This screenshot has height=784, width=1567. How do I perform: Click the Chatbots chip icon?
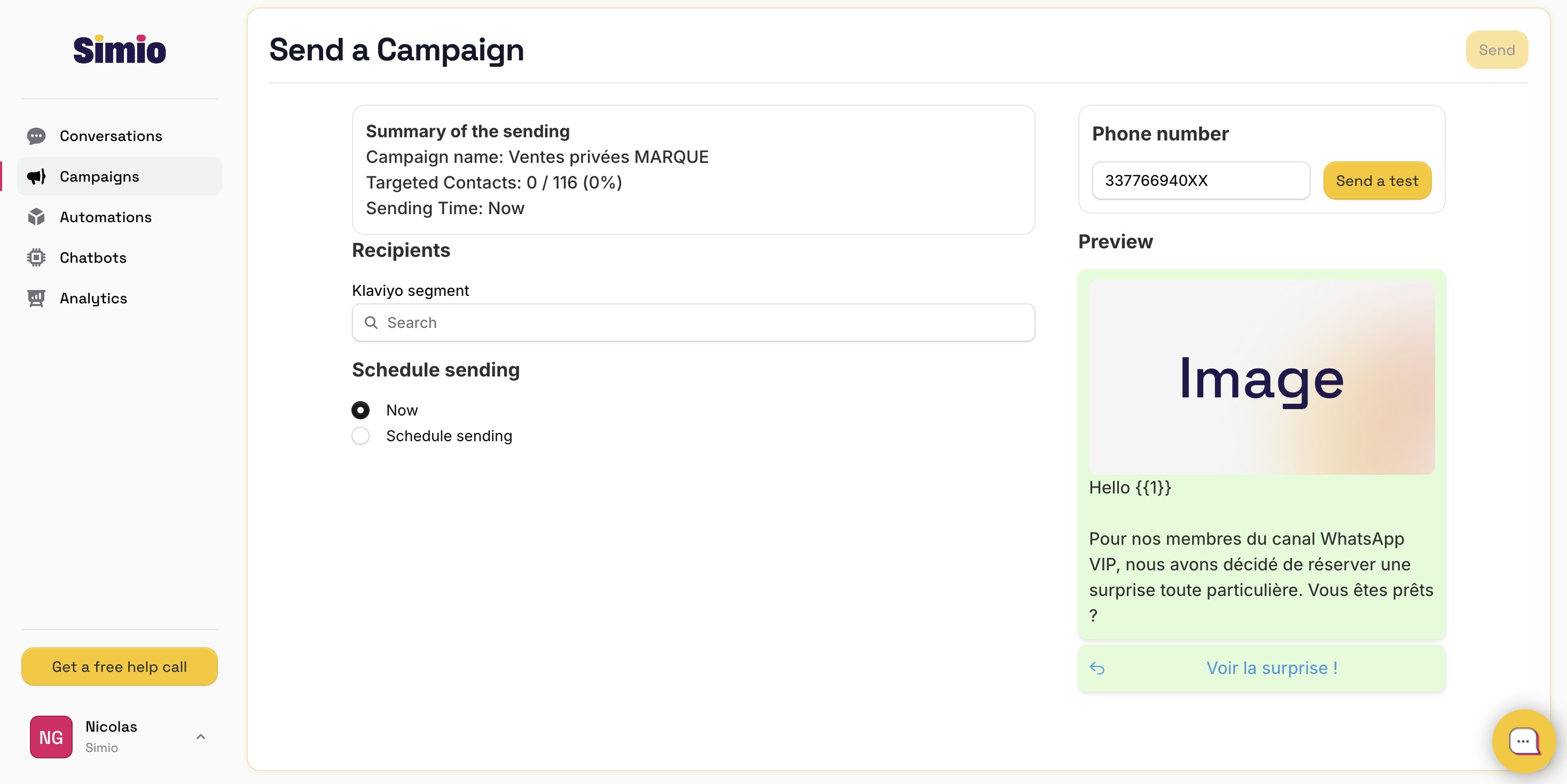click(36, 258)
